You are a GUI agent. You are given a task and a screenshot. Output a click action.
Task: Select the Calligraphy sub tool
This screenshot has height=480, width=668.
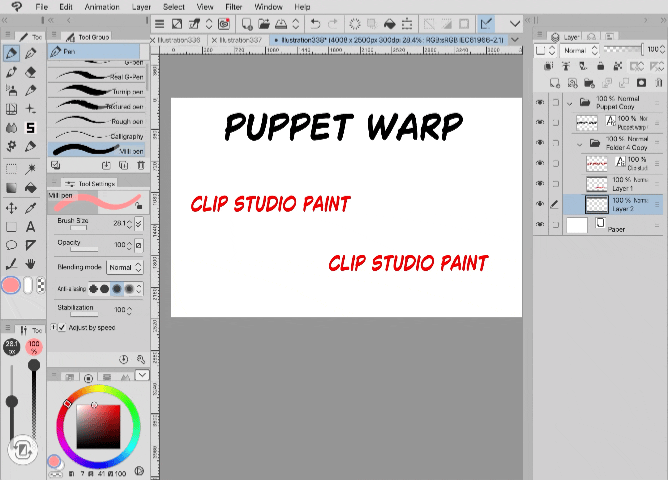pos(97,136)
